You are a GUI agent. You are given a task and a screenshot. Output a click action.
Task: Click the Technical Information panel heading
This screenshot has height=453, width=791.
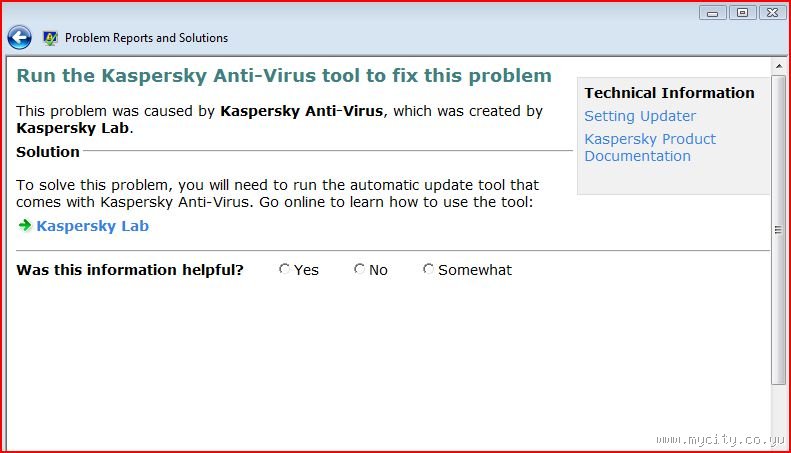(669, 93)
